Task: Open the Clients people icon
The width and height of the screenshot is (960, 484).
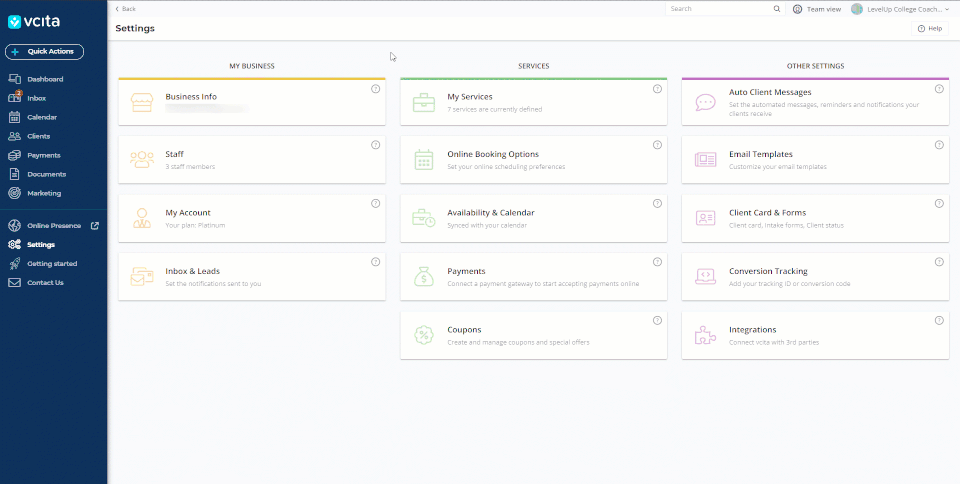Action: [15, 136]
